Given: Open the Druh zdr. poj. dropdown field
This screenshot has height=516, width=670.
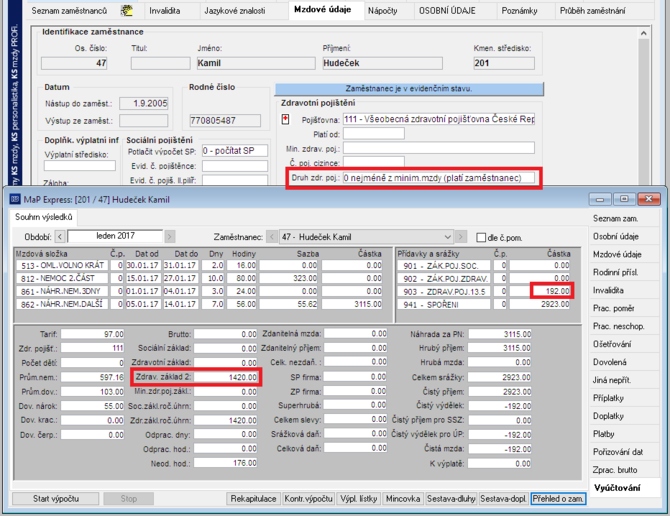Looking at the screenshot, I should 439,178.
